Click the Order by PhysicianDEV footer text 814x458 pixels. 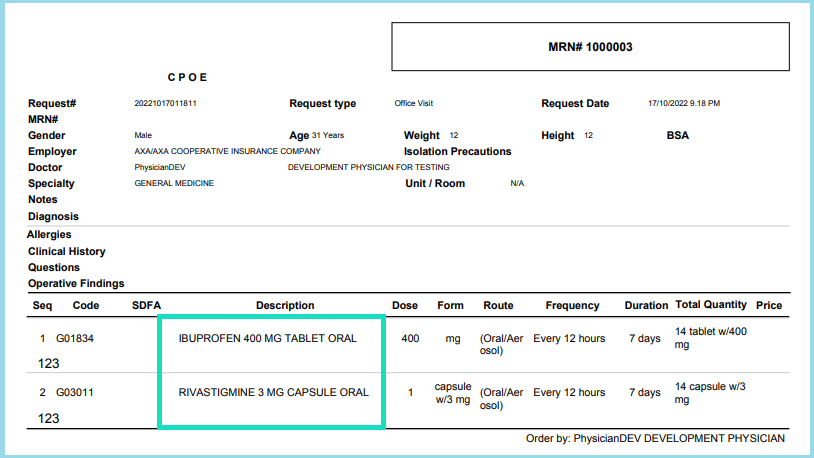(655, 438)
